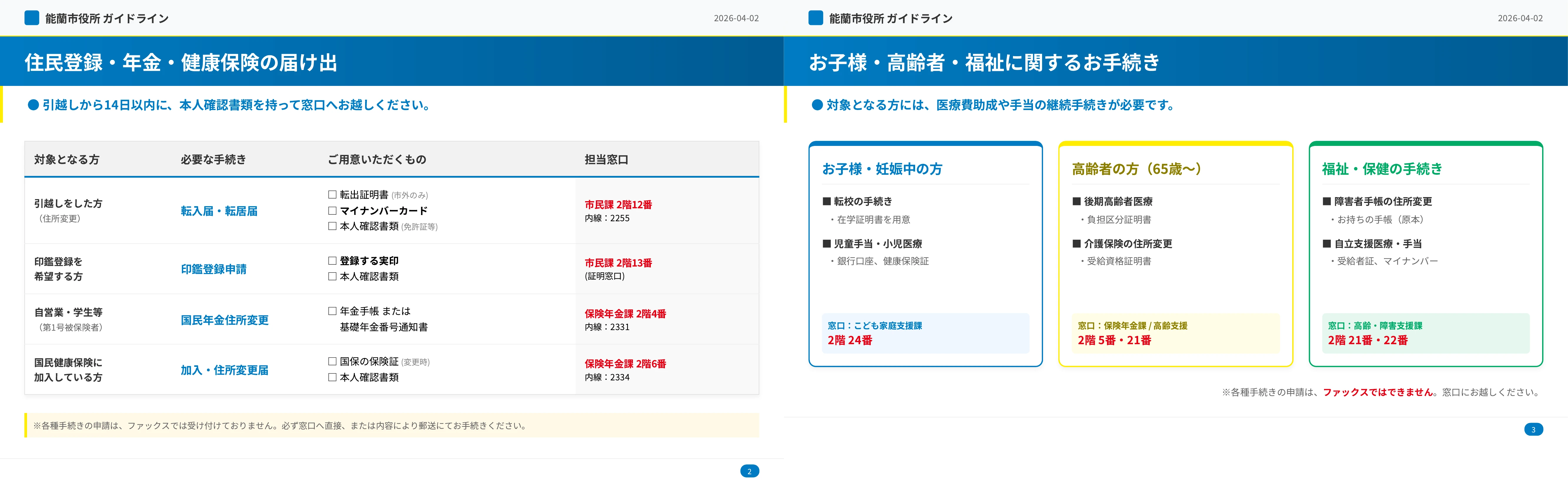Click the (証明窓口) label

pyautogui.click(x=604, y=277)
